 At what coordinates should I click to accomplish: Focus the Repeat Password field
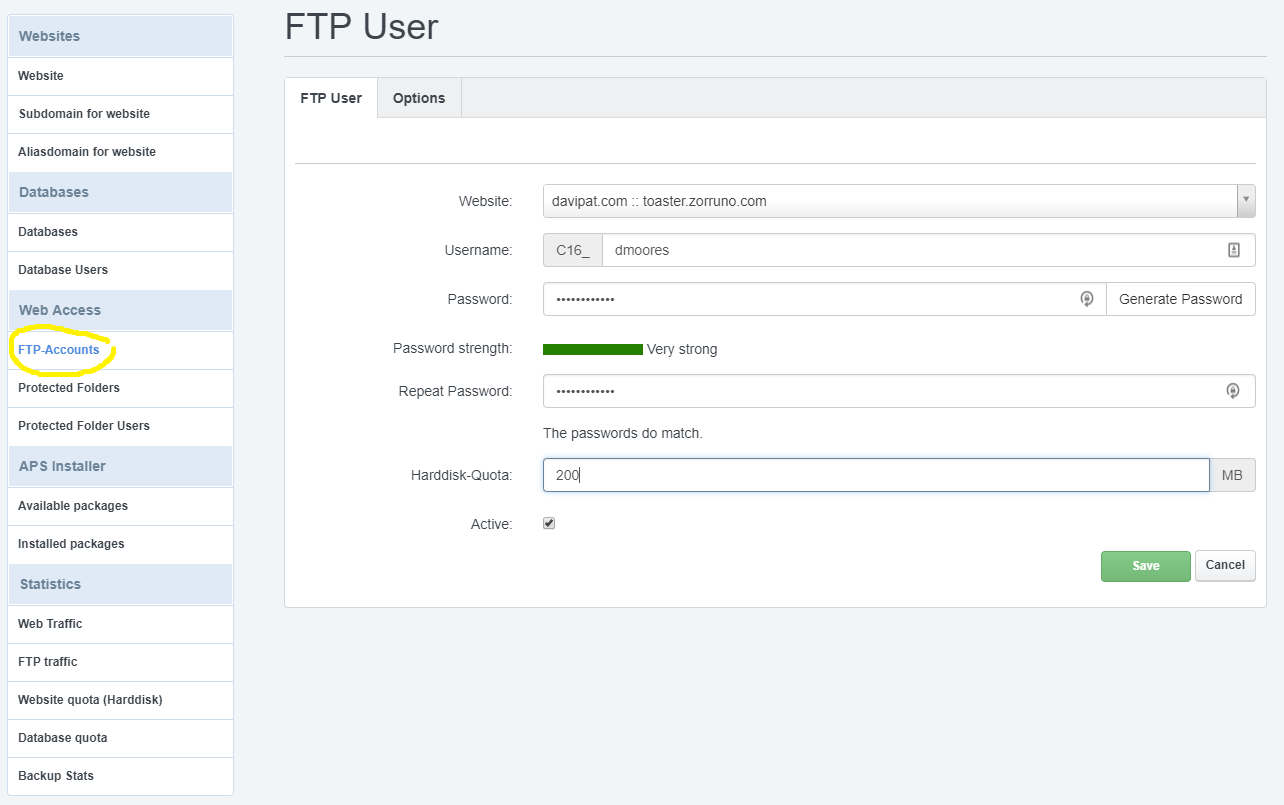click(899, 391)
